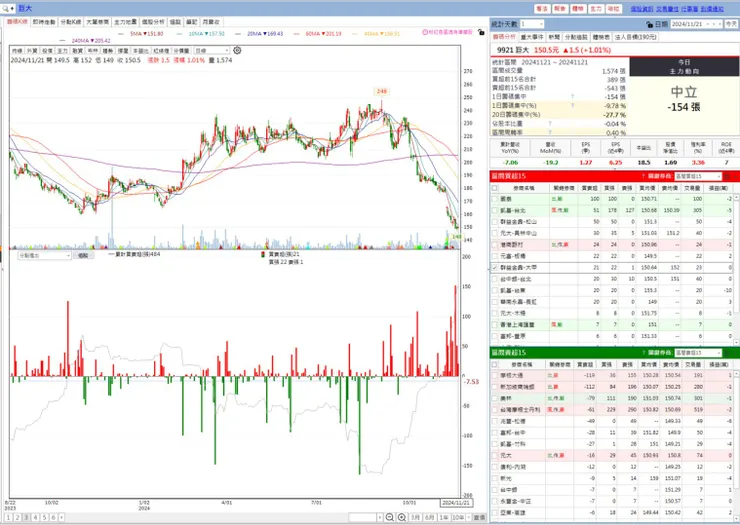Check the box for 國泰 broker row
Image resolution: width=740 pixels, height=525 pixels.
[x=495, y=199]
